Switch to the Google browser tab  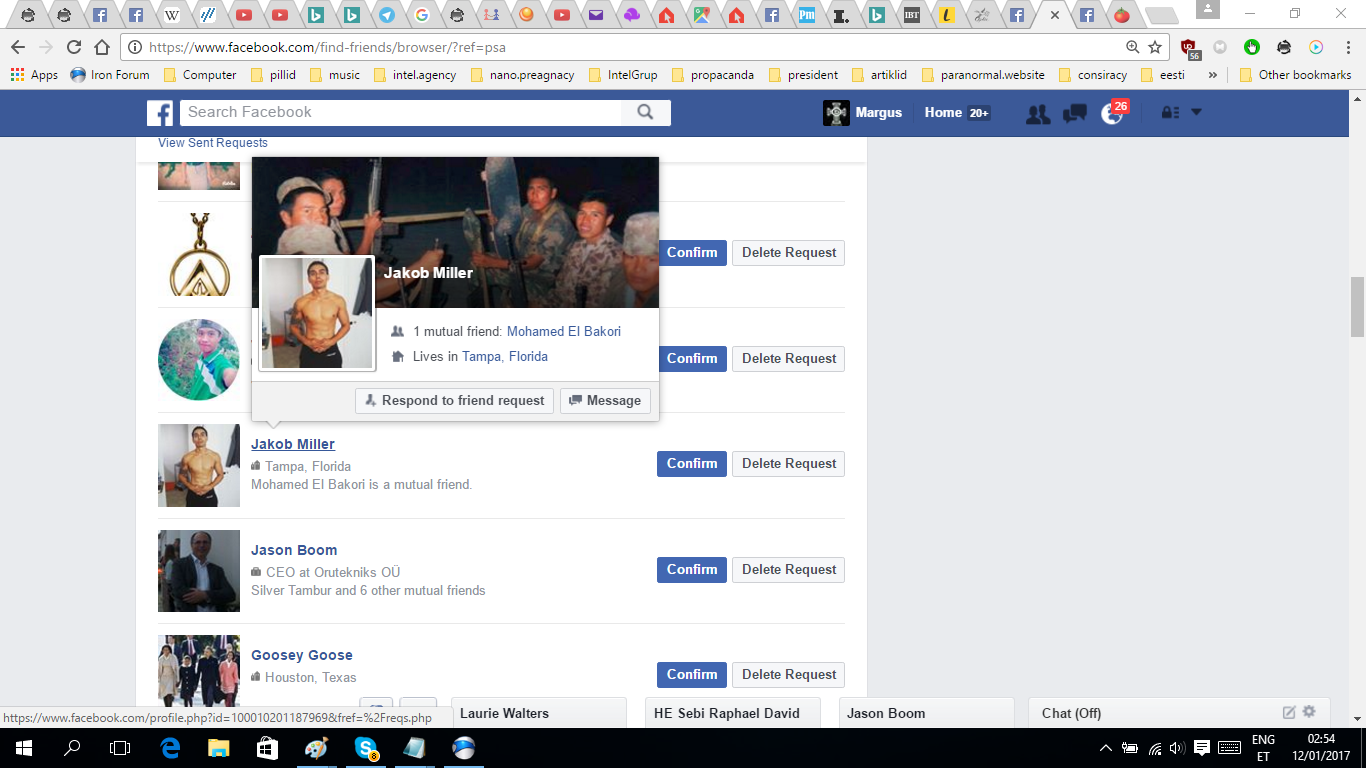pos(422,15)
